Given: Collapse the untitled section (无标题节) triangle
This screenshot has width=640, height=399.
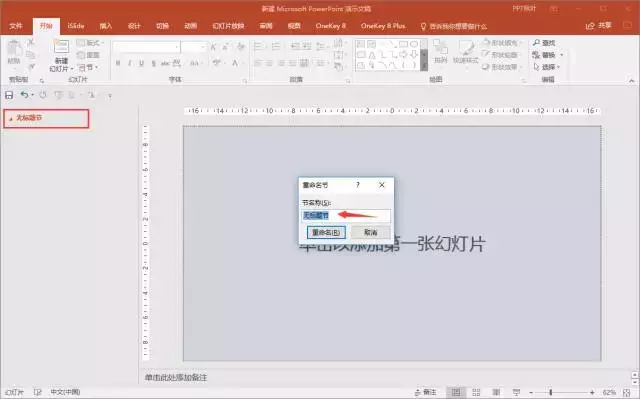Looking at the screenshot, I should pos(11,118).
